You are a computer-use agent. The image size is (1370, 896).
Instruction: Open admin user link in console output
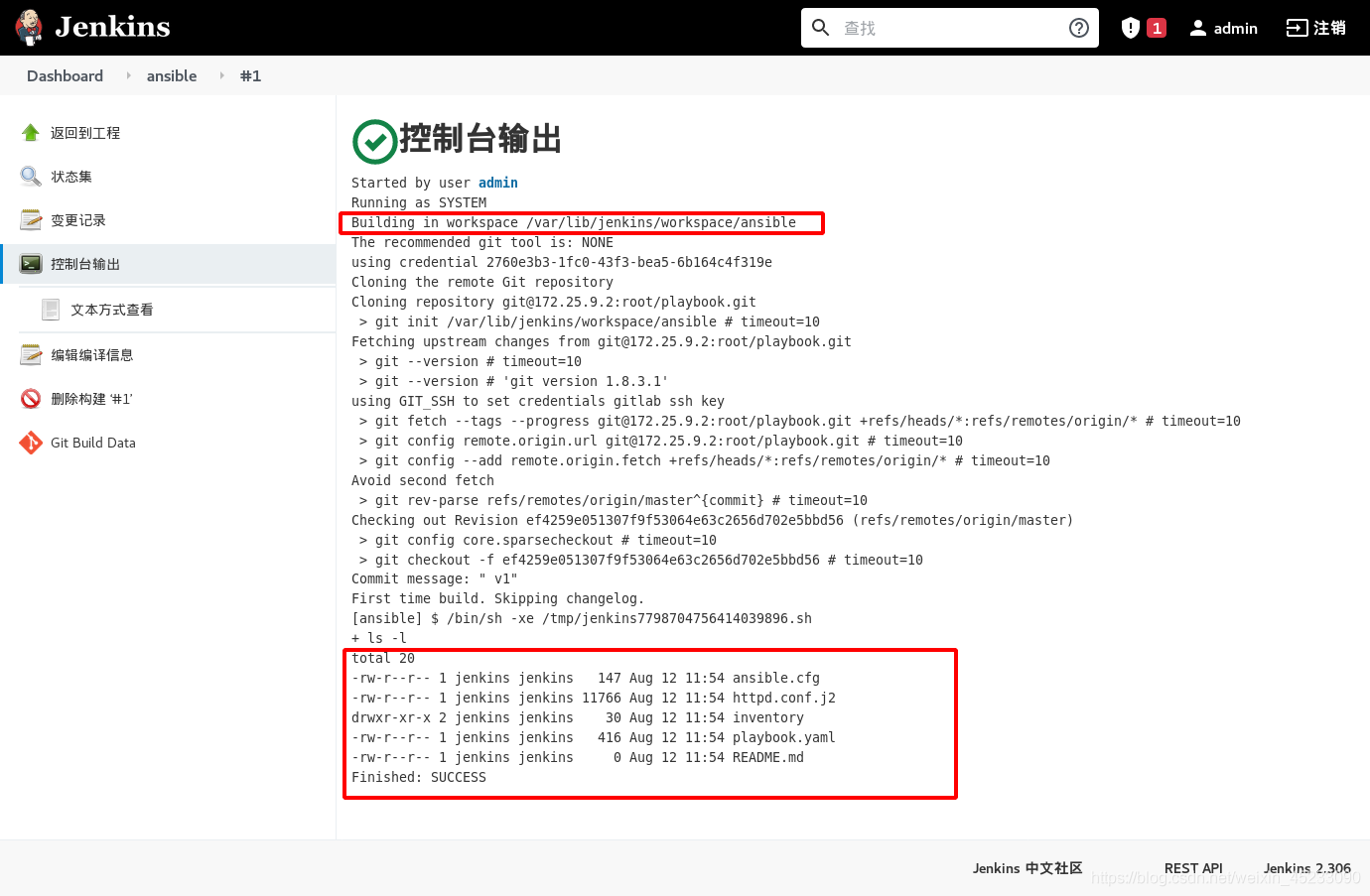[498, 183]
